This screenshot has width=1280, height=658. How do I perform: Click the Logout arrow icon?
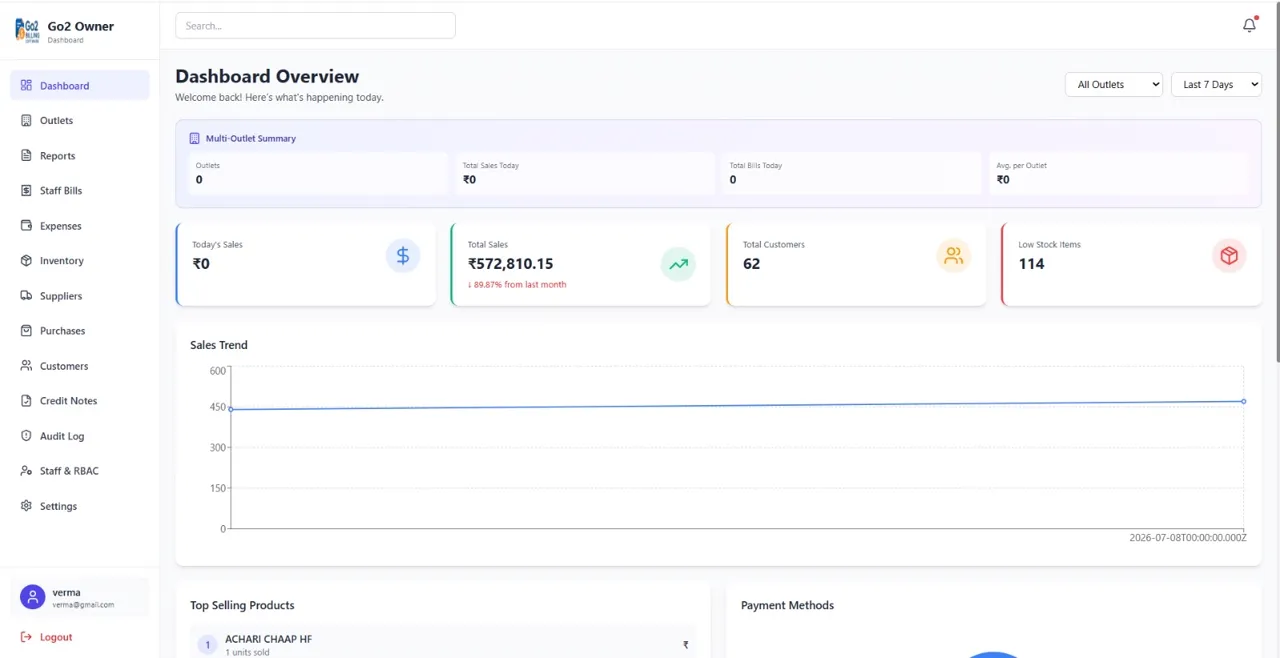[26, 637]
